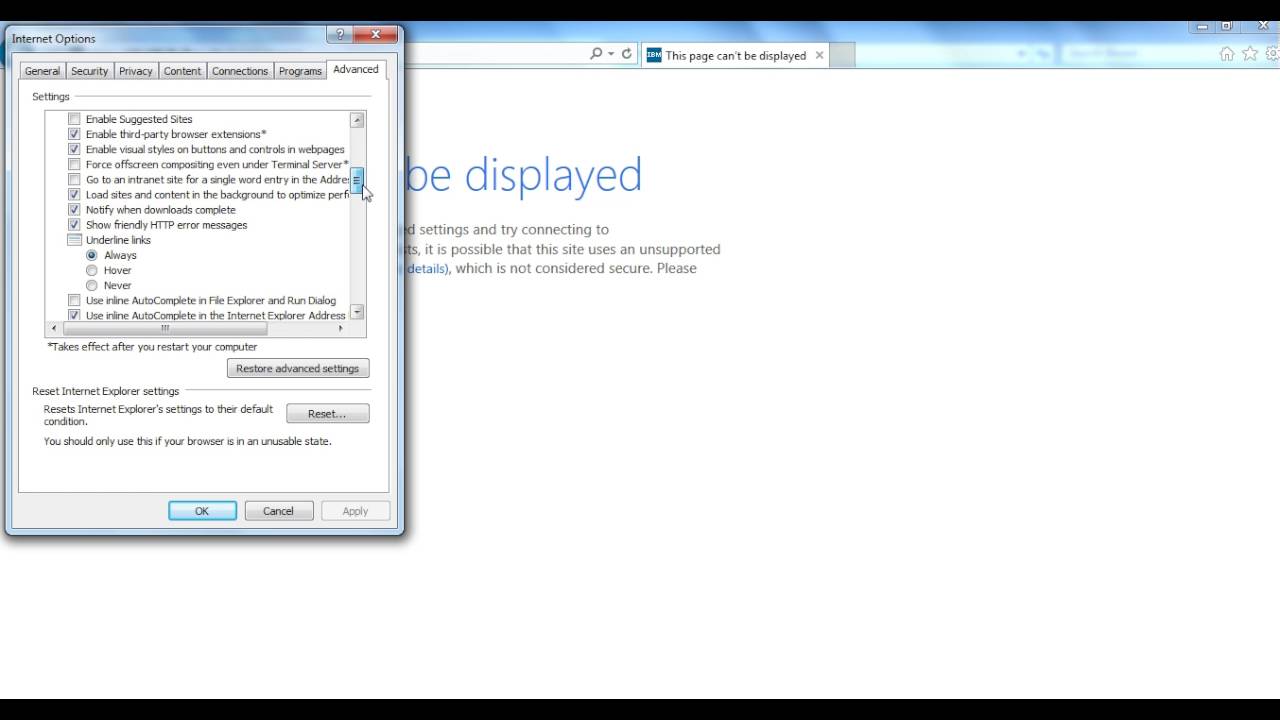Uncheck Enable third-party browser extensions
This screenshot has height=720, width=1280.
tap(74, 134)
